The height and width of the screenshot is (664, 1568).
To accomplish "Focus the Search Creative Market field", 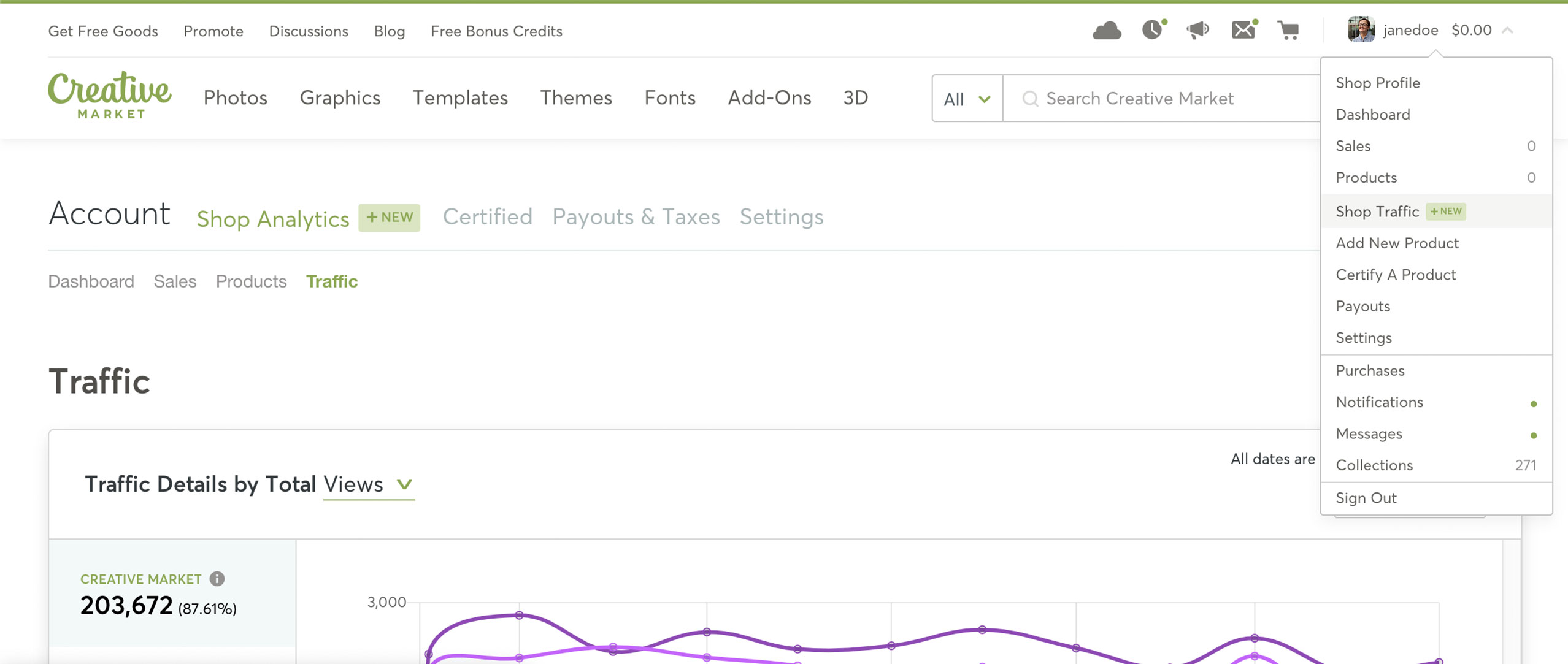I will (x=1161, y=99).
